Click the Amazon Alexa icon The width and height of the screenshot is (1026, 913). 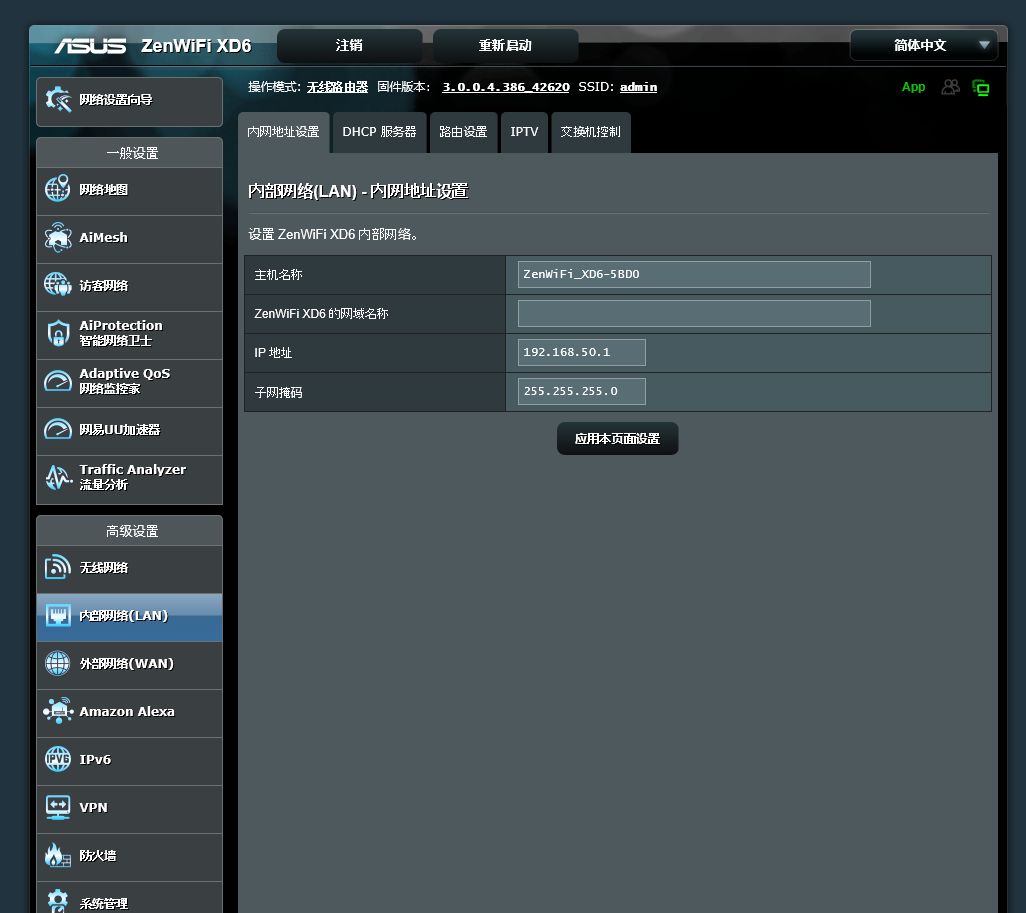(58, 711)
